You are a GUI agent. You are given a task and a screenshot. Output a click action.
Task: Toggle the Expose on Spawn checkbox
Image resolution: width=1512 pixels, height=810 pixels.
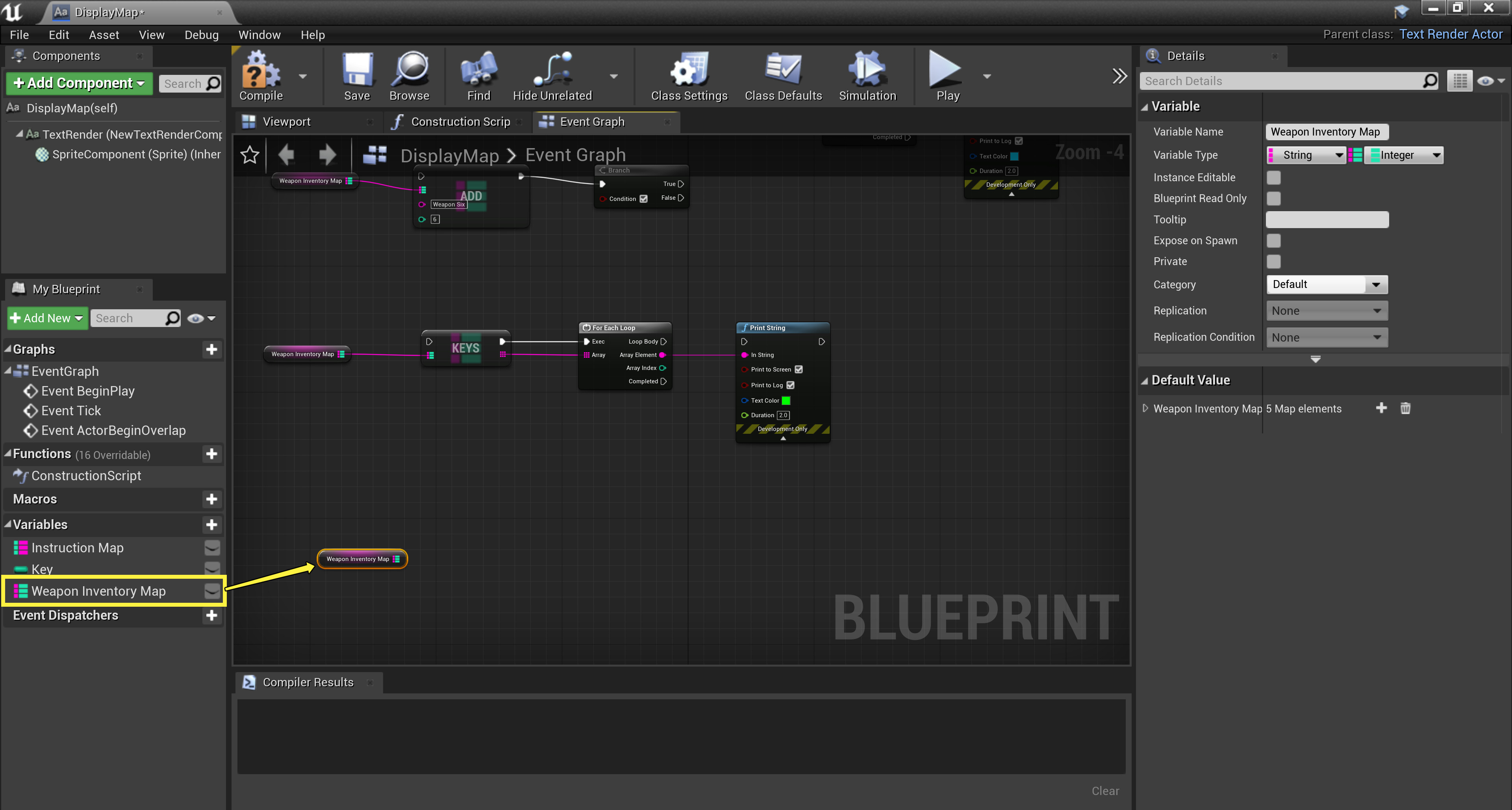[x=1274, y=241]
